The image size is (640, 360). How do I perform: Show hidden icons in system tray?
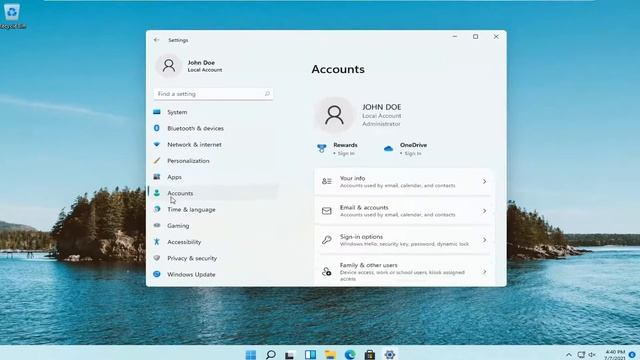(569, 355)
